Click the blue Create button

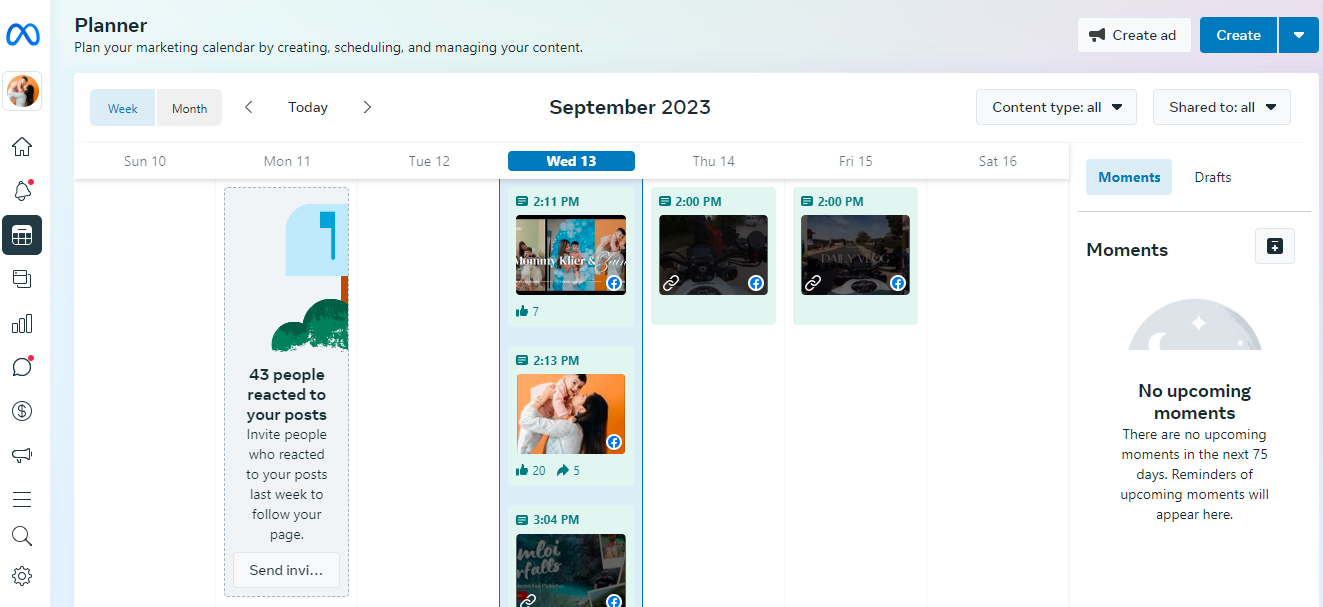[x=1238, y=35]
